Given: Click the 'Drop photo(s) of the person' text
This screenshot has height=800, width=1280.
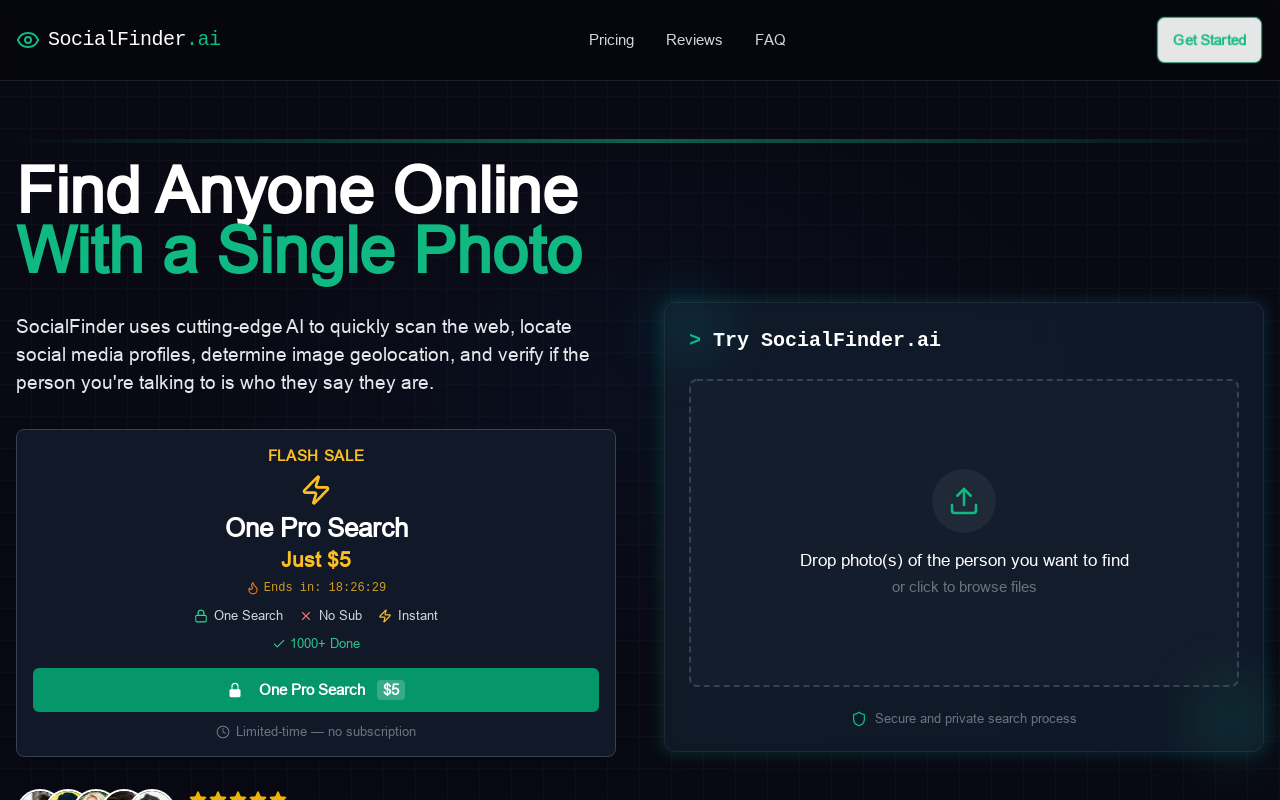Looking at the screenshot, I should pyautogui.click(x=964, y=560).
